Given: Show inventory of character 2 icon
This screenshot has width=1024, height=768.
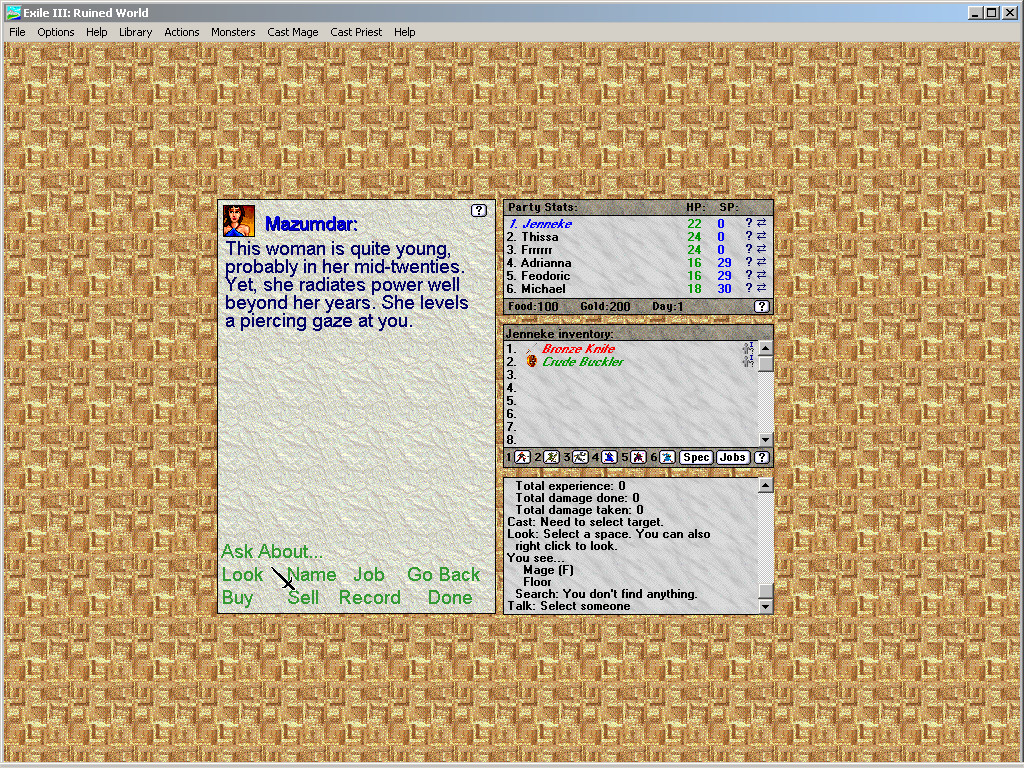Looking at the screenshot, I should [x=551, y=457].
